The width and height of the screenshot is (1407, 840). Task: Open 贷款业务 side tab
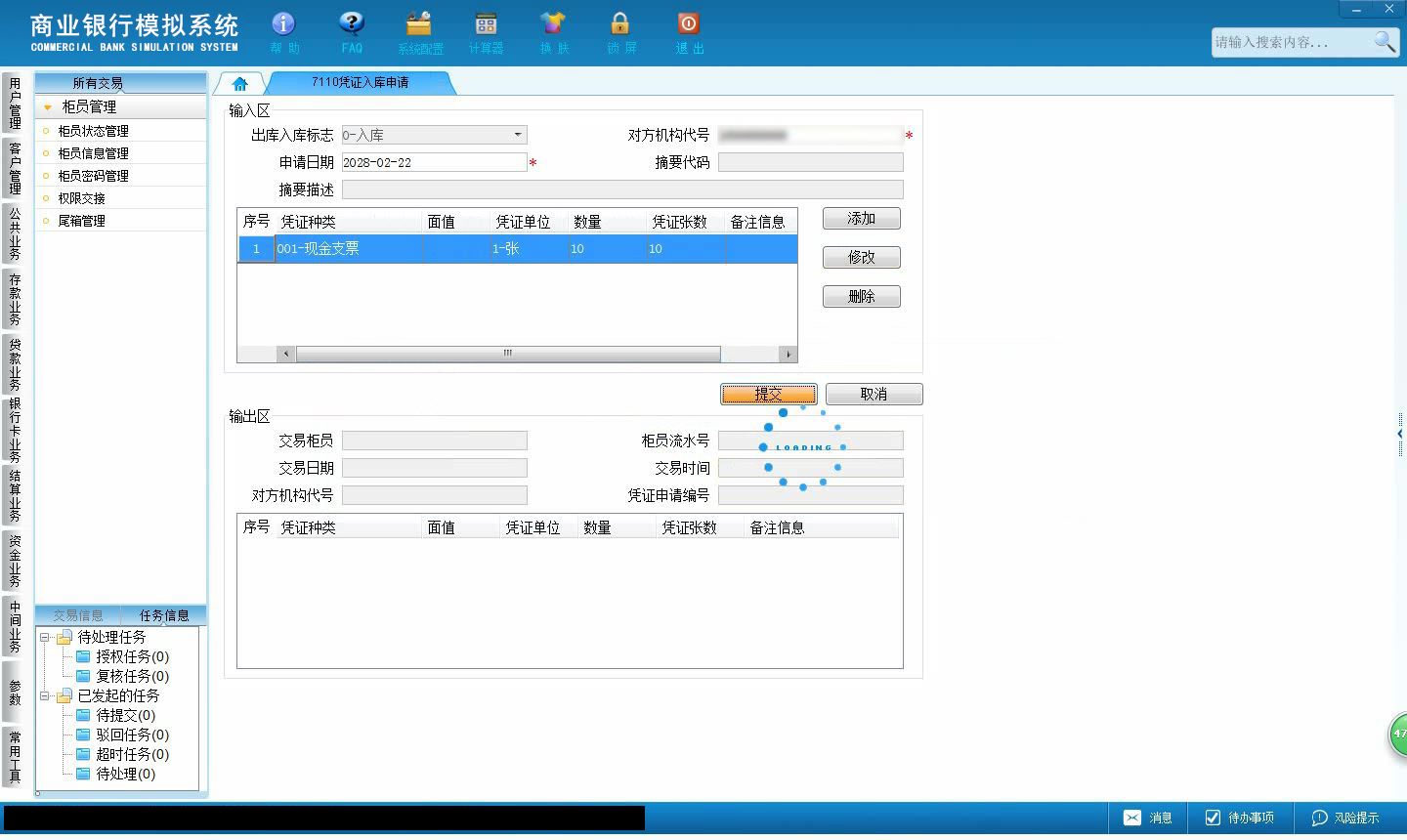tap(15, 364)
